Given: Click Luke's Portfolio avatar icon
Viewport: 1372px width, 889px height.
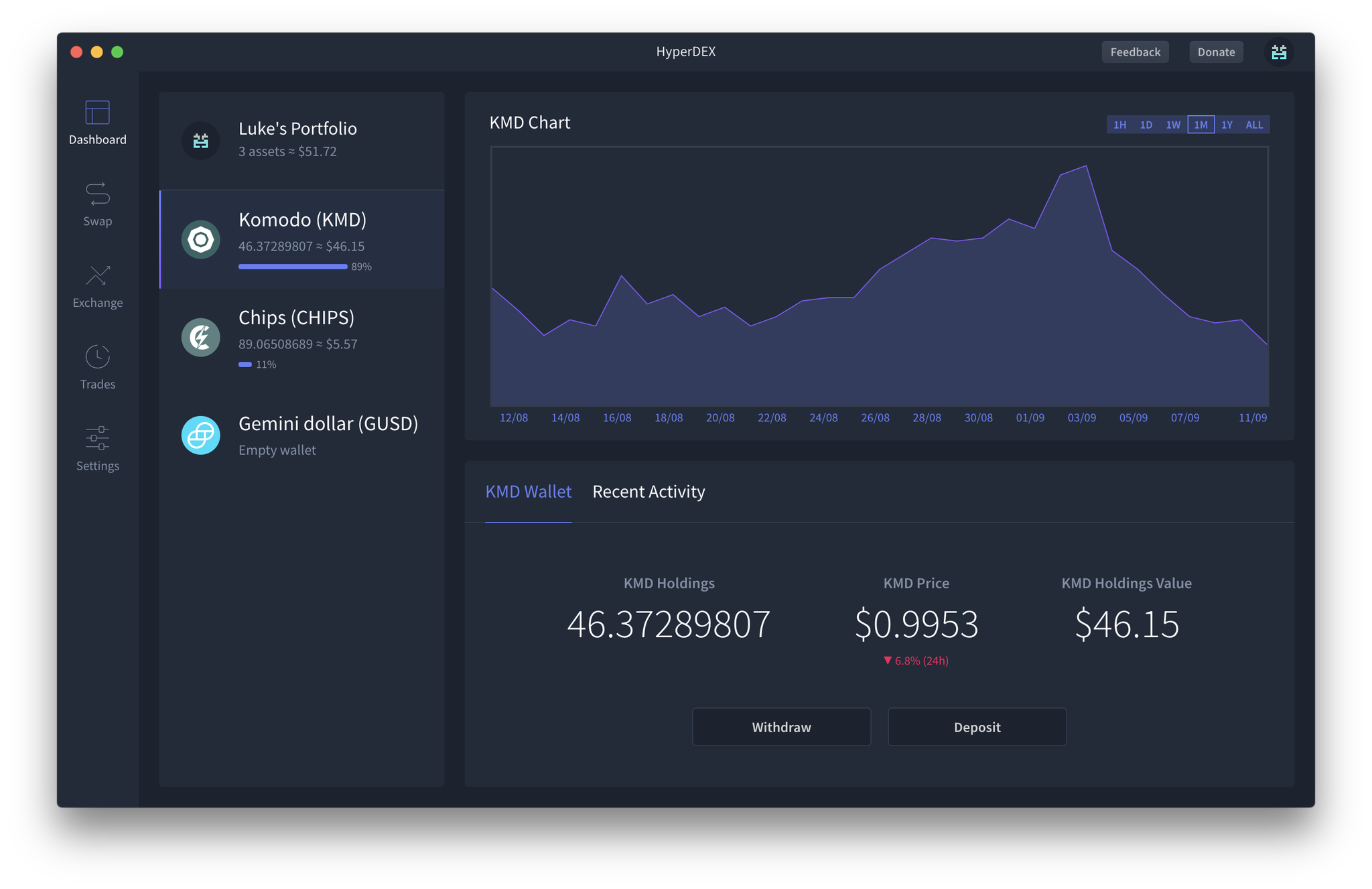Looking at the screenshot, I should [x=200, y=140].
